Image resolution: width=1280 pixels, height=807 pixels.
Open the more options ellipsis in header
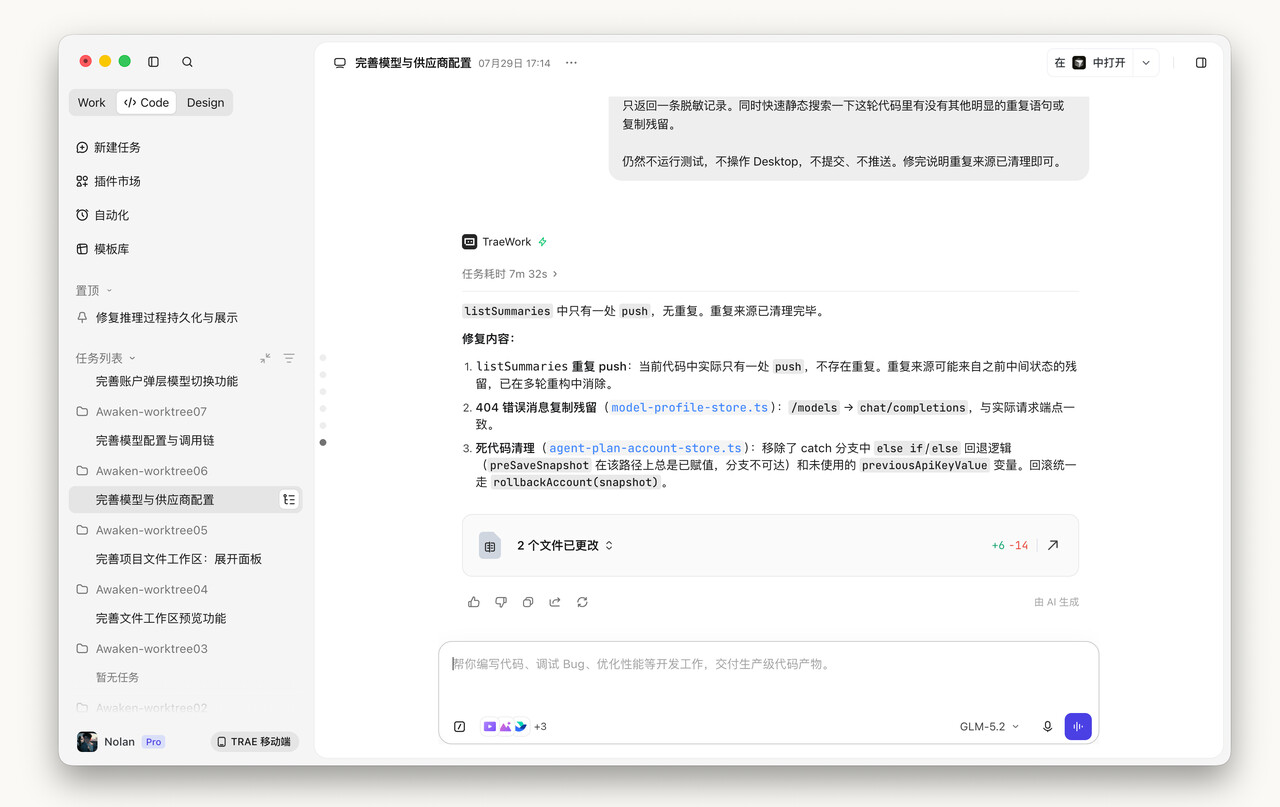point(571,63)
